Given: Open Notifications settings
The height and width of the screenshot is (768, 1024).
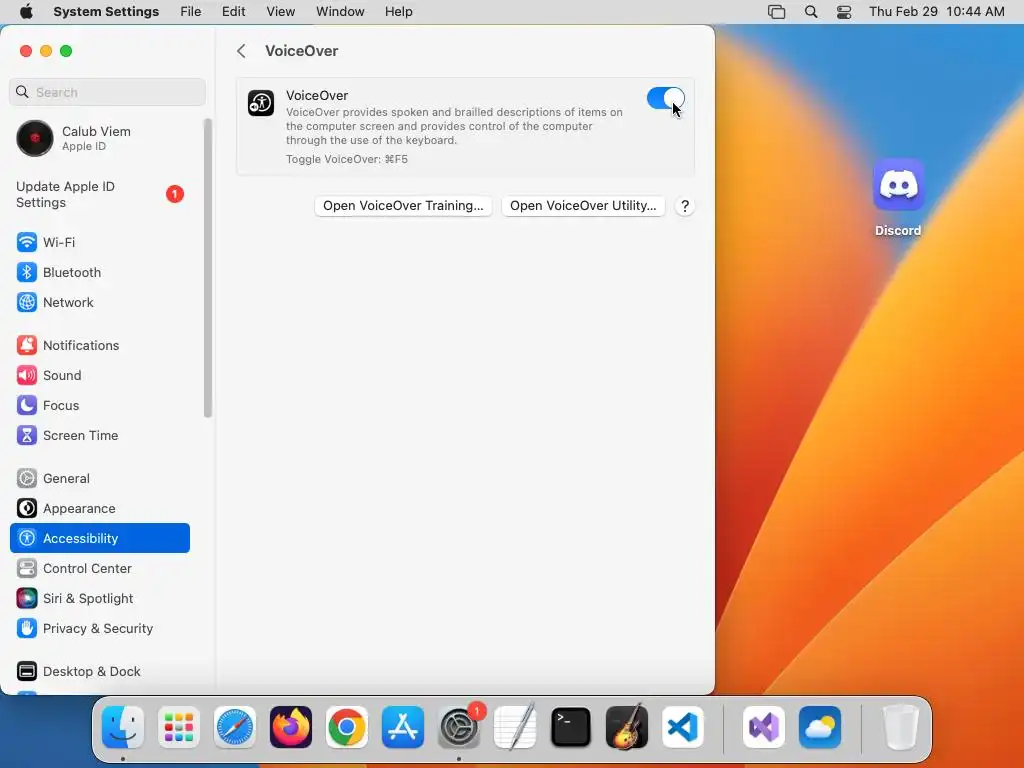Looking at the screenshot, I should click(99, 345).
